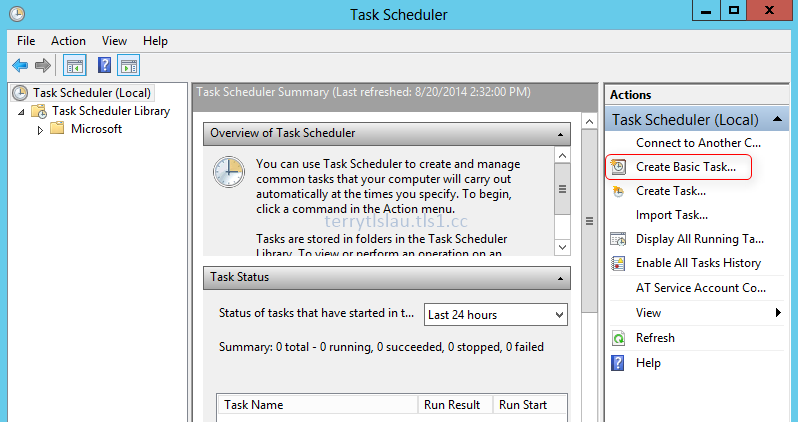Click the Display All Running Tasks icon
Screen dimensions: 798x422
coord(618,239)
